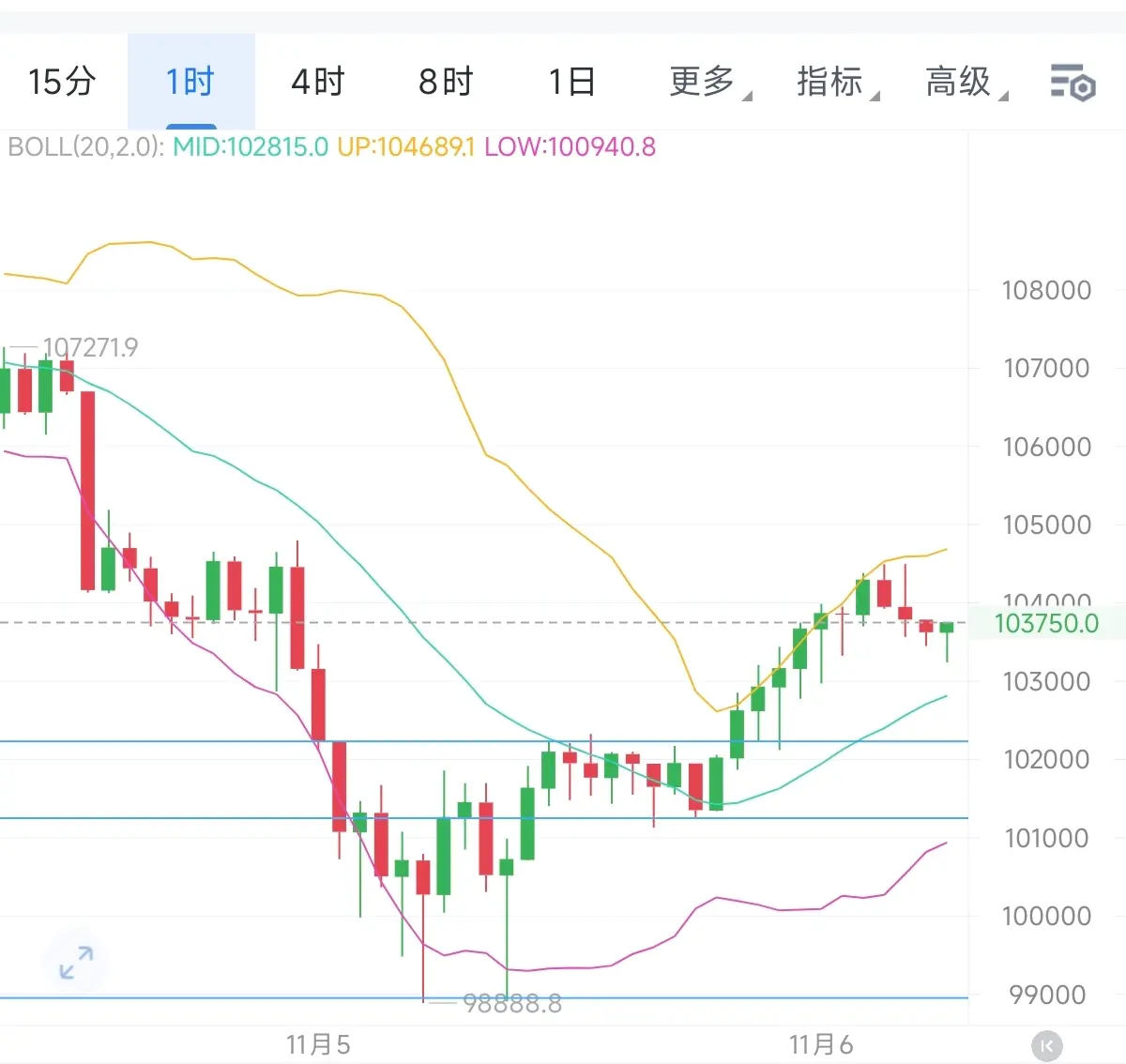Click the 105000 price axis label
This screenshot has height=1064, width=1126.
[1046, 524]
